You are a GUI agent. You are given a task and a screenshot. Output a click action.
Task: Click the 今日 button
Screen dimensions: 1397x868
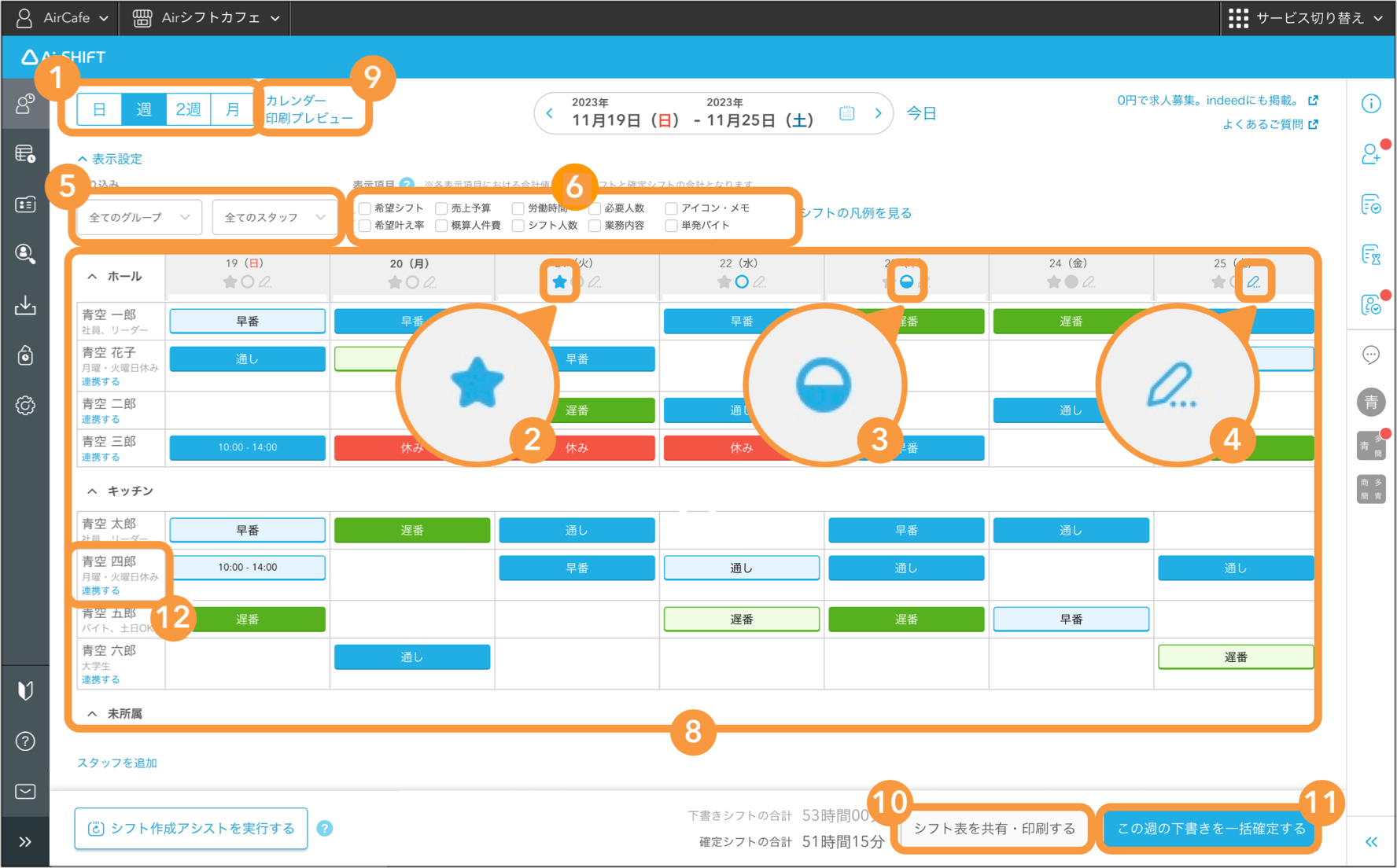pyautogui.click(x=921, y=113)
